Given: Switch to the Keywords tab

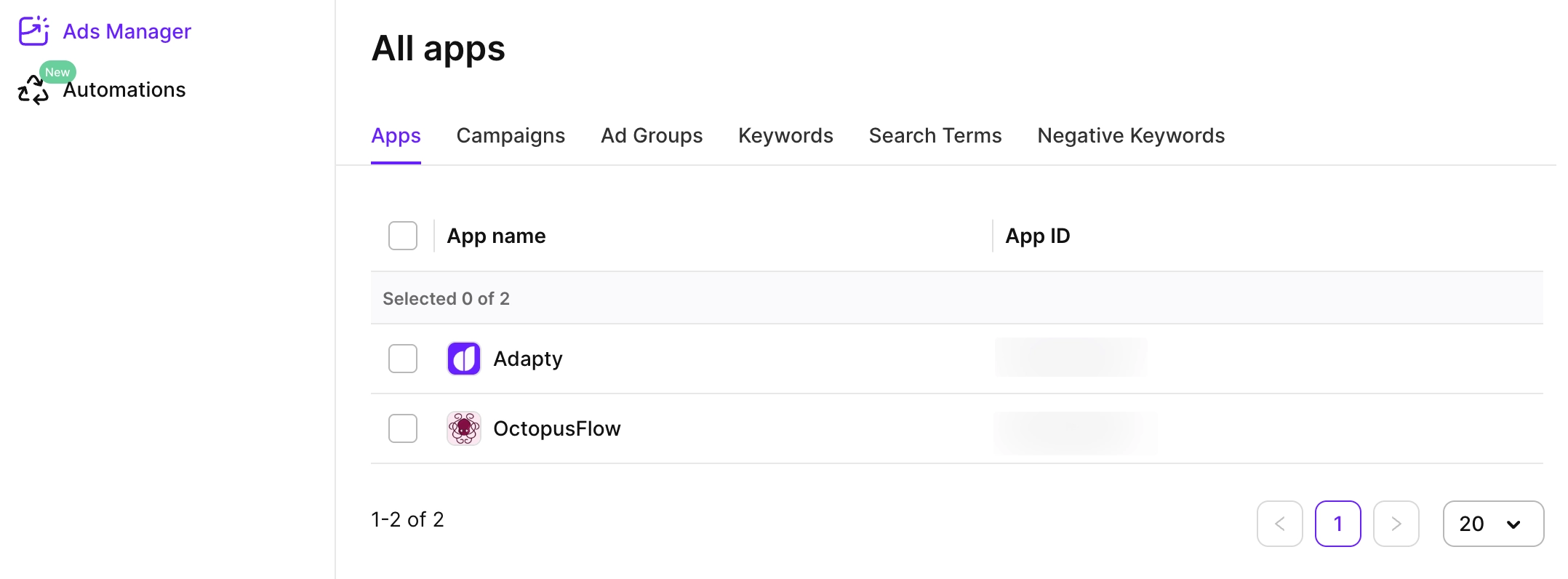Looking at the screenshot, I should (785, 136).
